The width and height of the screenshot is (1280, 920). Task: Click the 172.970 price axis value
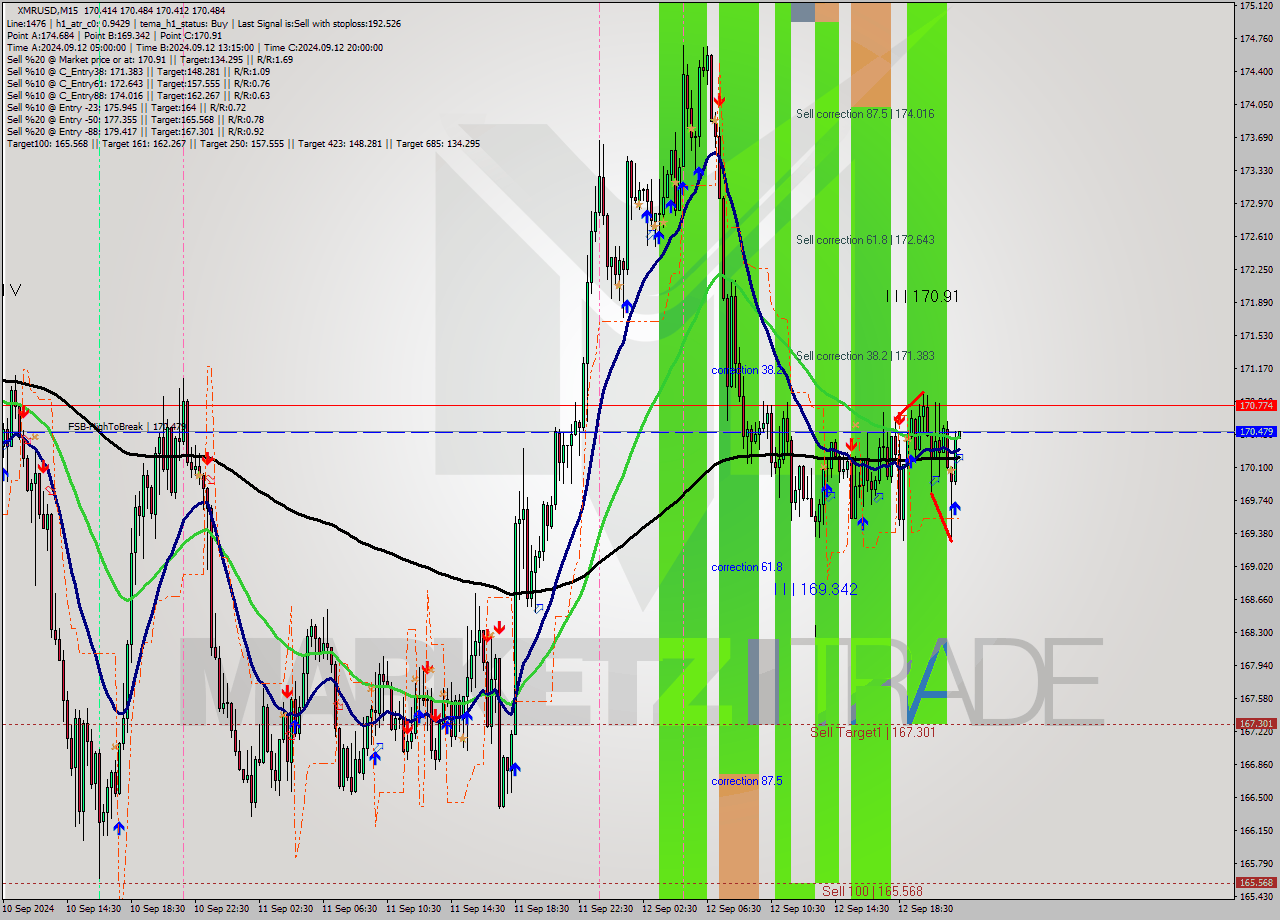1256,203
